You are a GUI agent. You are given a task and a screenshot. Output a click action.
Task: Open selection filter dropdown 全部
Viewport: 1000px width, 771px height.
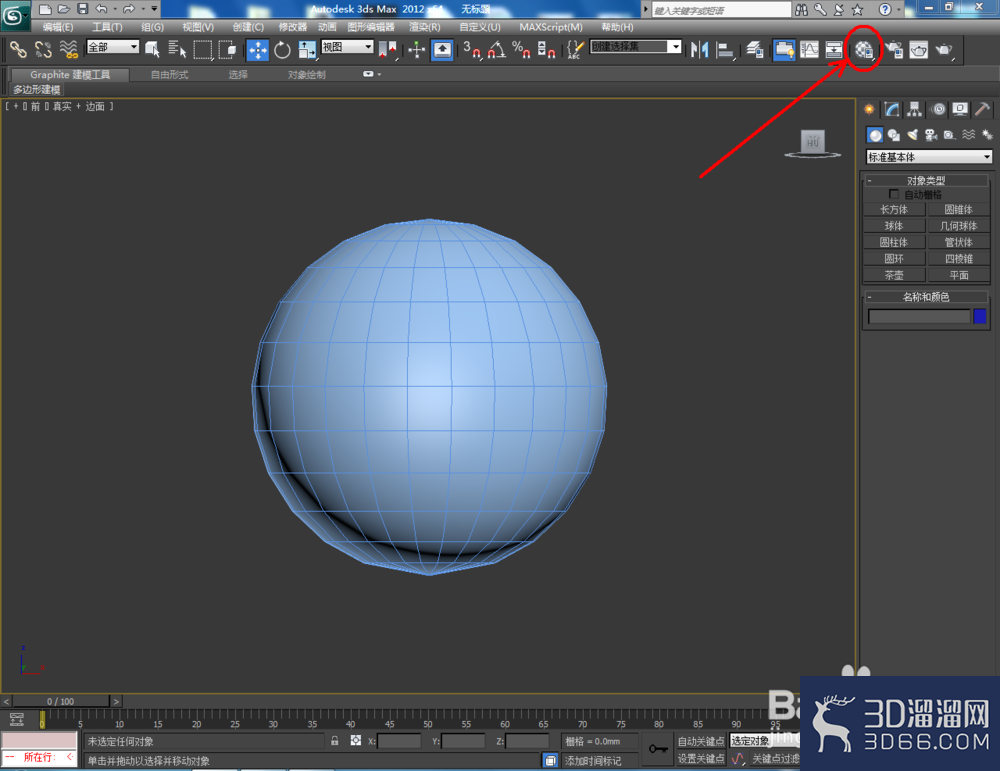pyautogui.click(x=113, y=47)
